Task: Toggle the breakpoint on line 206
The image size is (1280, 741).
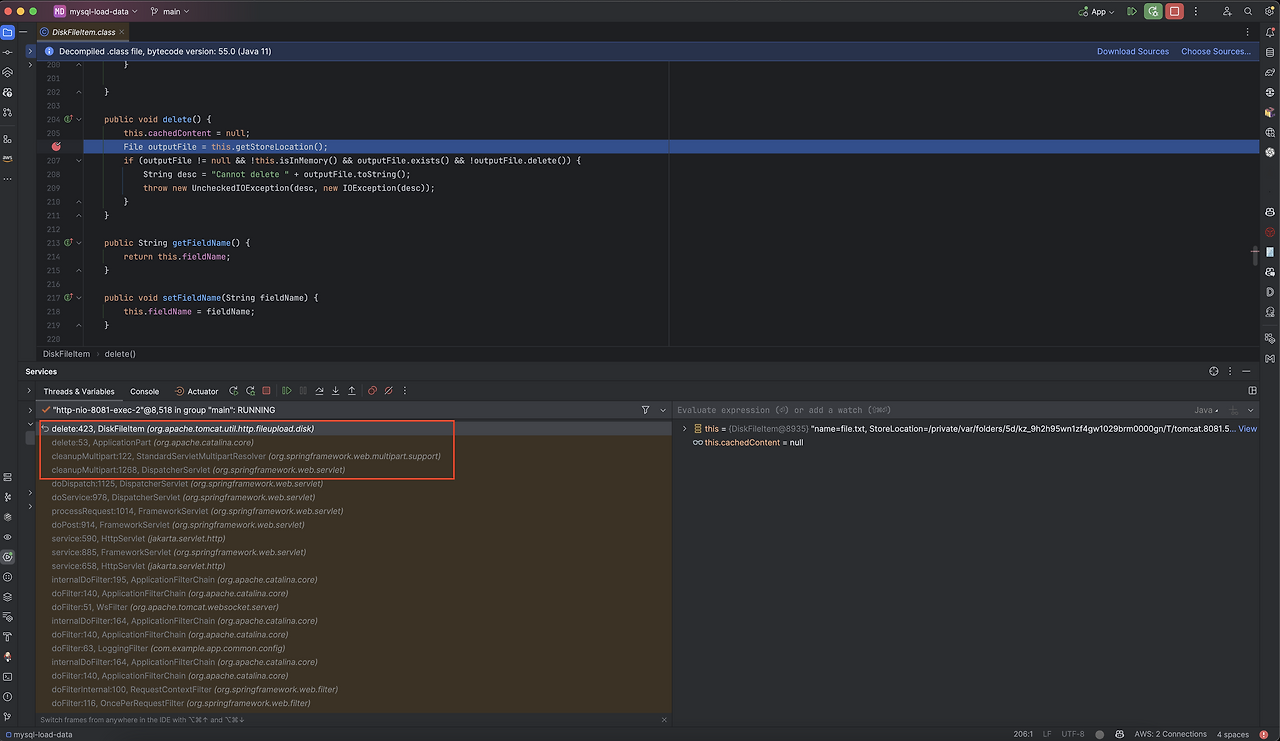Action: pyautogui.click(x=56, y=147)
